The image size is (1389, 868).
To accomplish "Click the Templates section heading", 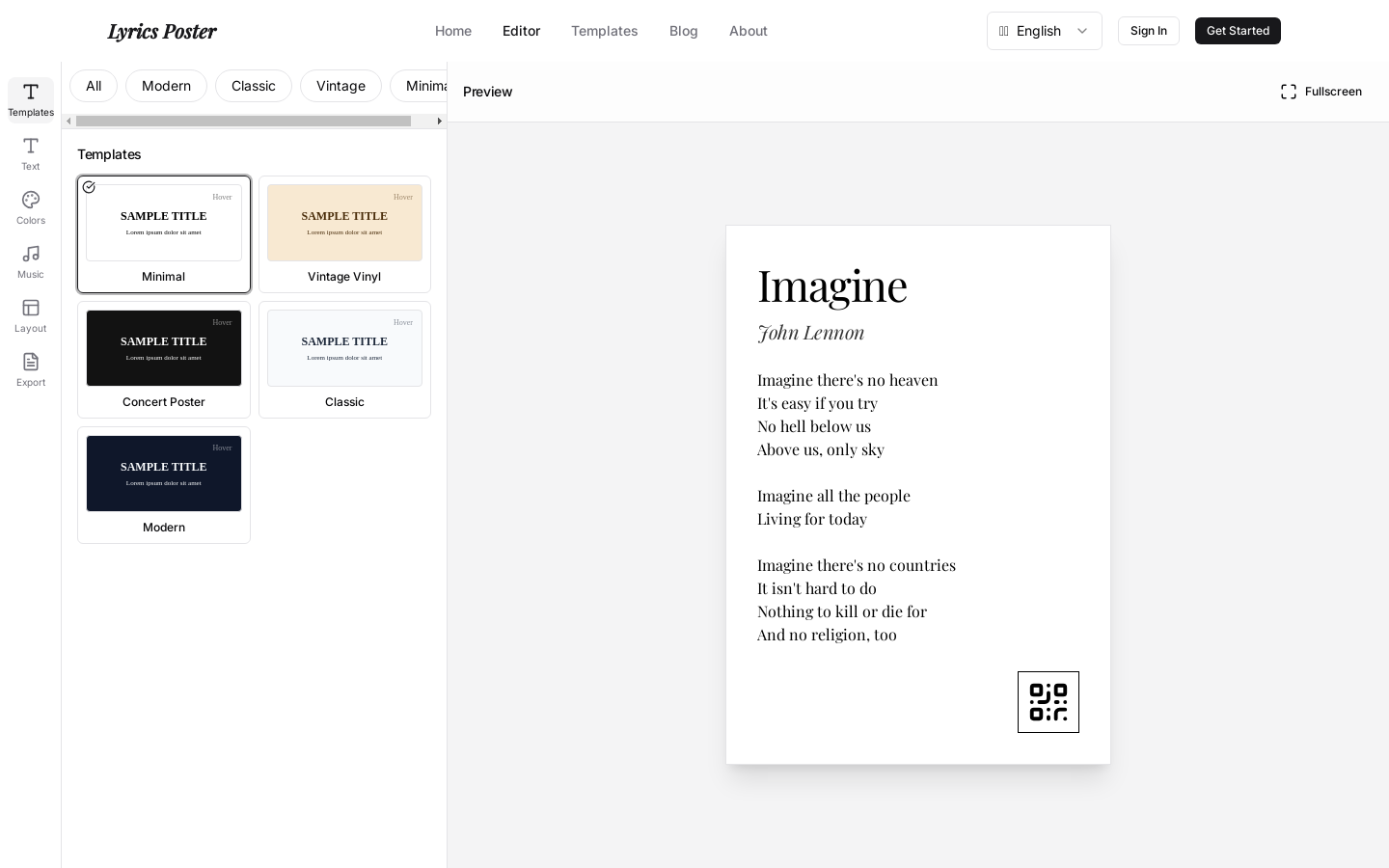I will 109,154.
